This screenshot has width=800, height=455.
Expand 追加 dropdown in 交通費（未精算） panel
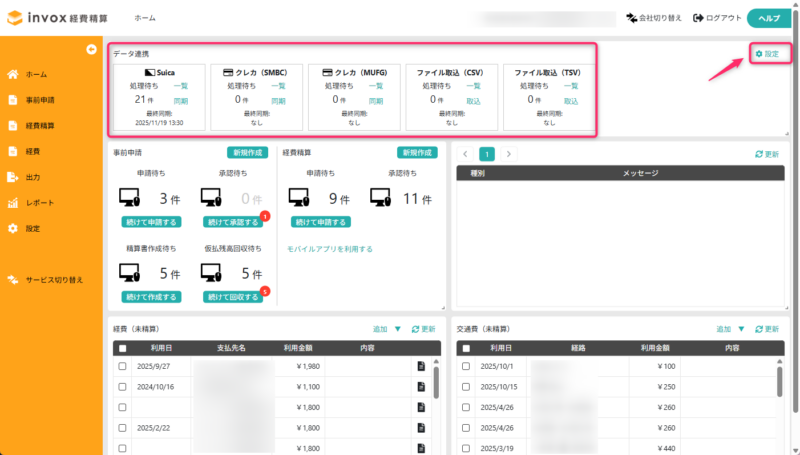[x=742, y=329]
